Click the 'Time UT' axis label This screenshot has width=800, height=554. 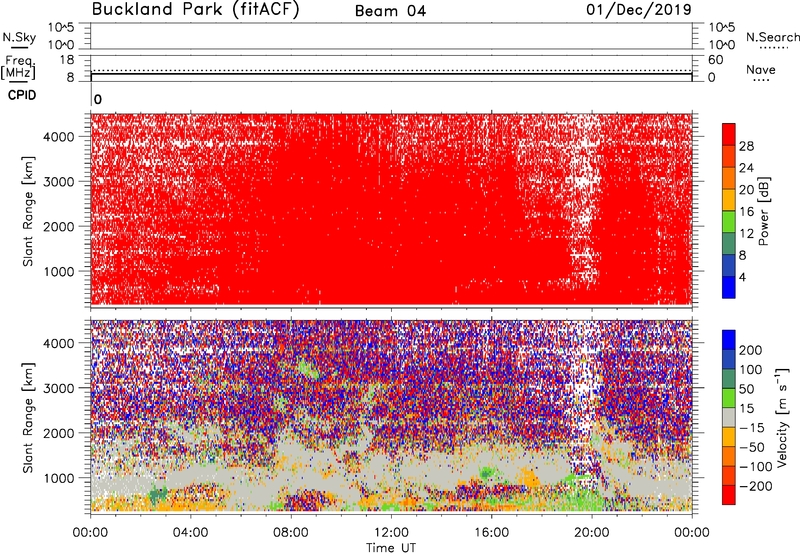click(x=391, y=548)
